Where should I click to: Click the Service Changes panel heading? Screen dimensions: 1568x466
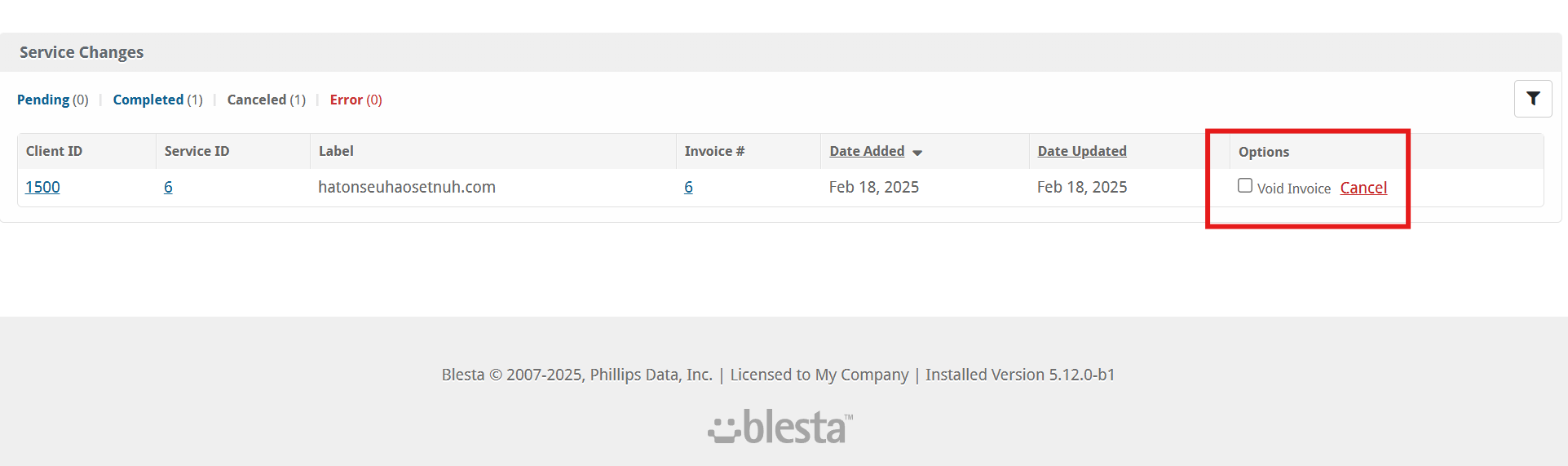pos(82,52)
